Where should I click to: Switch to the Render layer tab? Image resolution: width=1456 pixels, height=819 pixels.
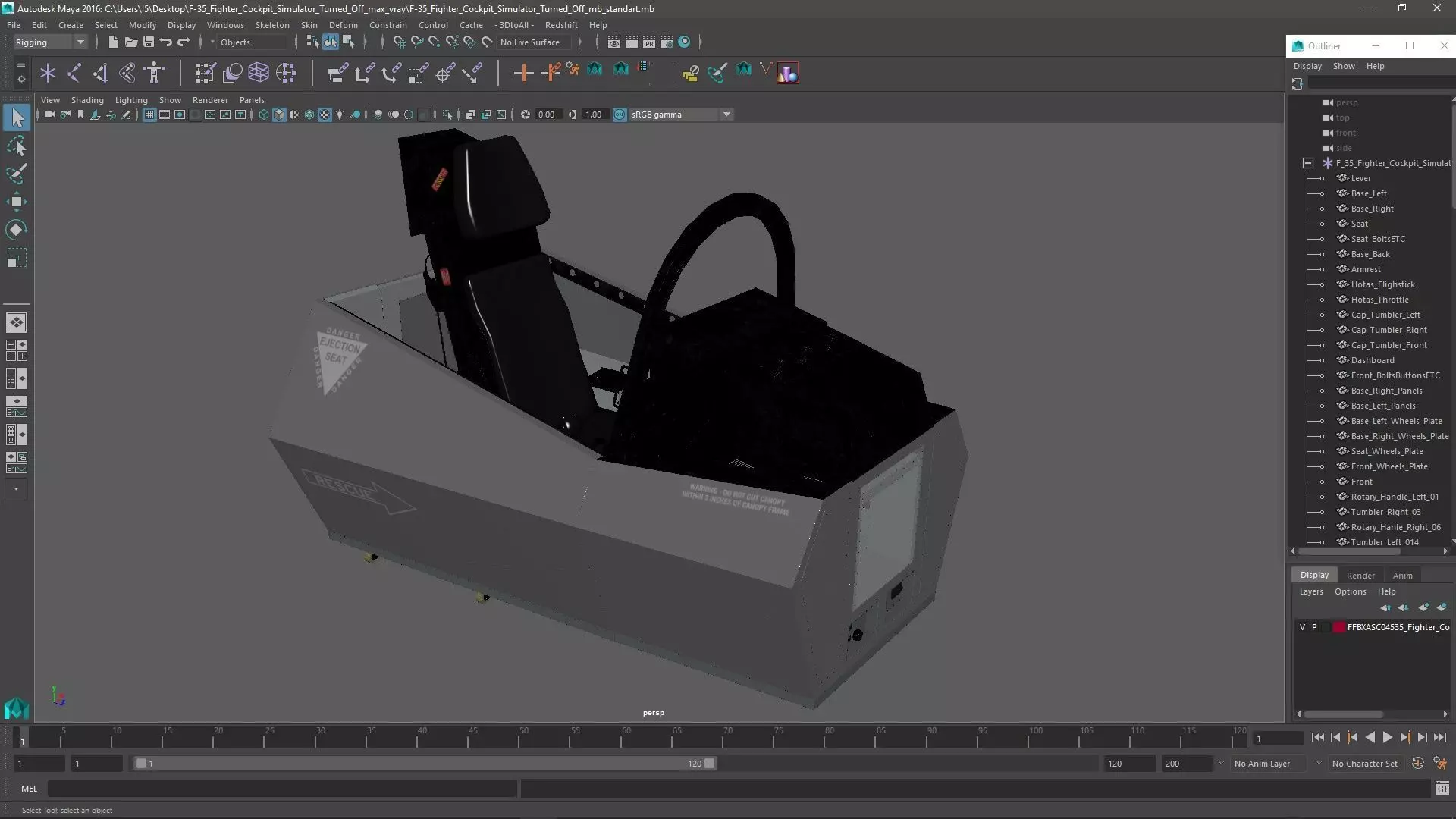tap(1360, 576)
